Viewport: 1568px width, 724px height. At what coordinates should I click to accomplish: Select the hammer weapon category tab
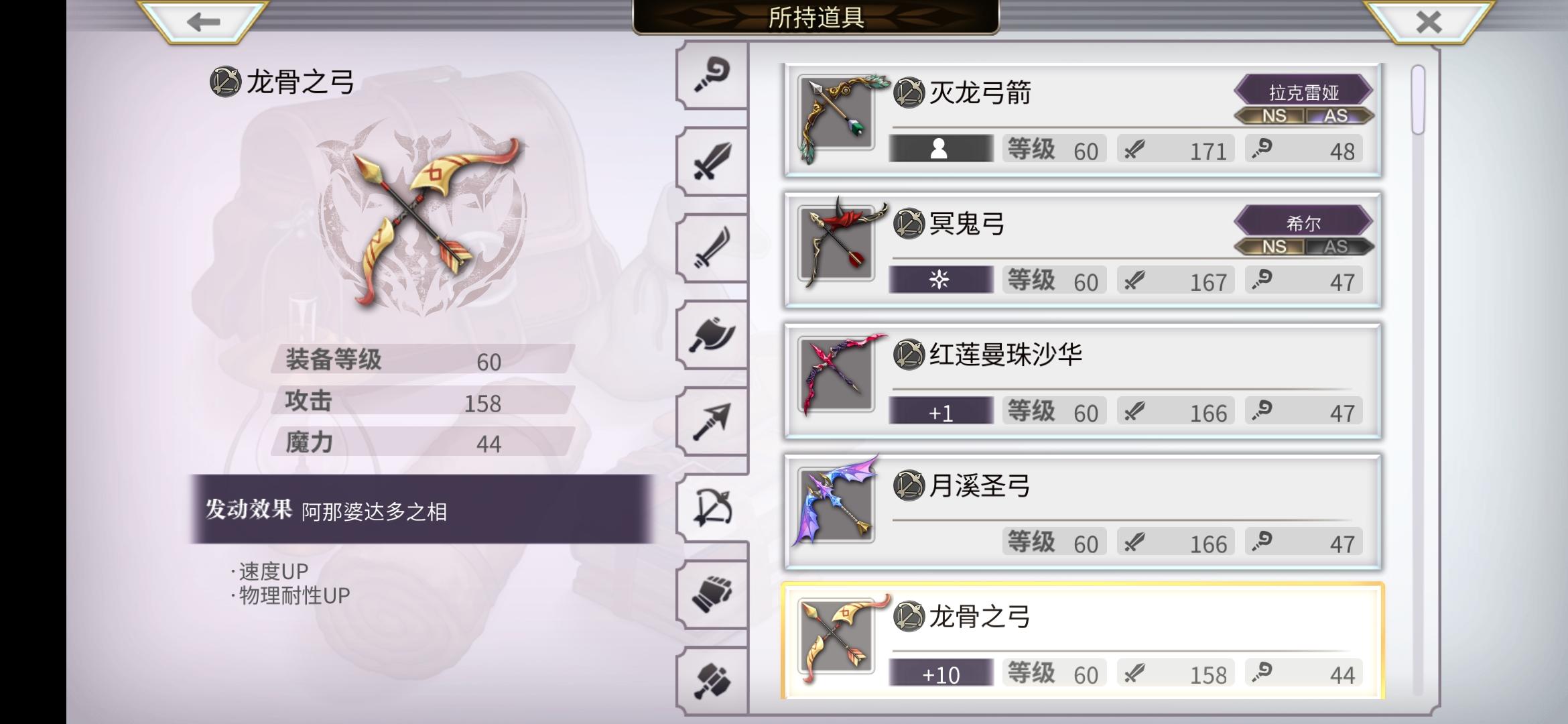712,680
